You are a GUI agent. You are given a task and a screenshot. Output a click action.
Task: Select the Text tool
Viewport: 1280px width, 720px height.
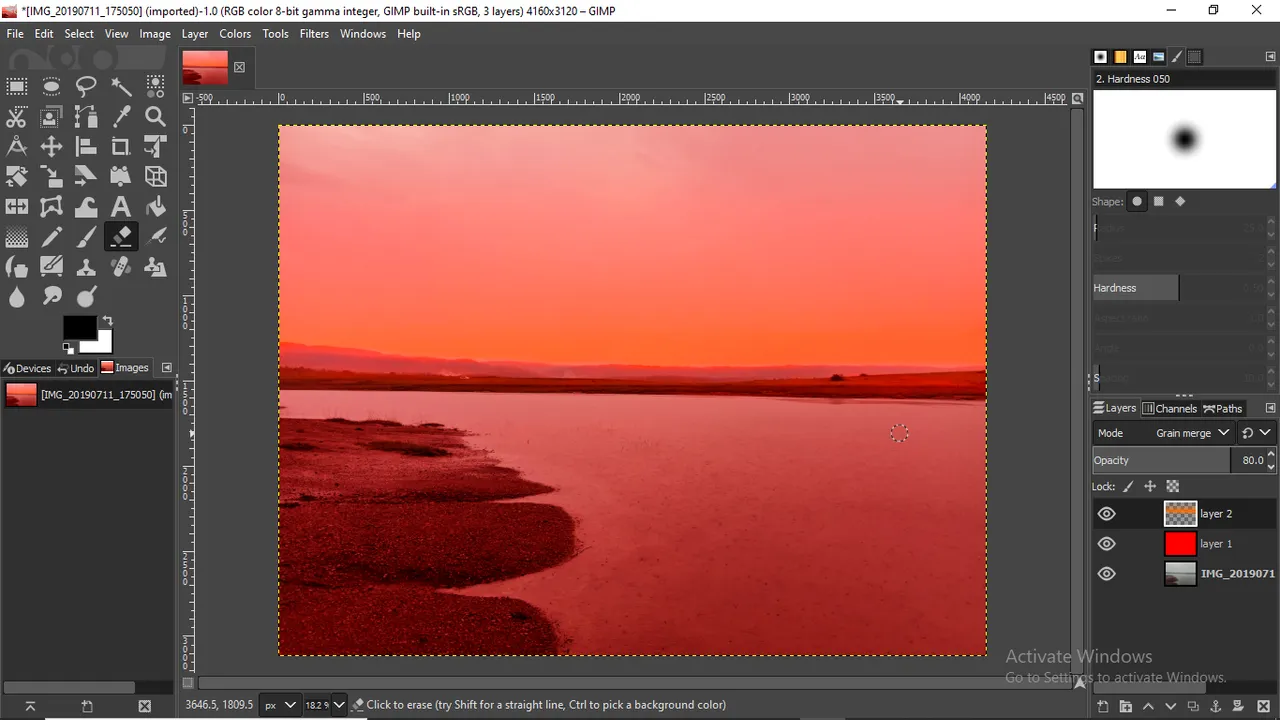121,207
